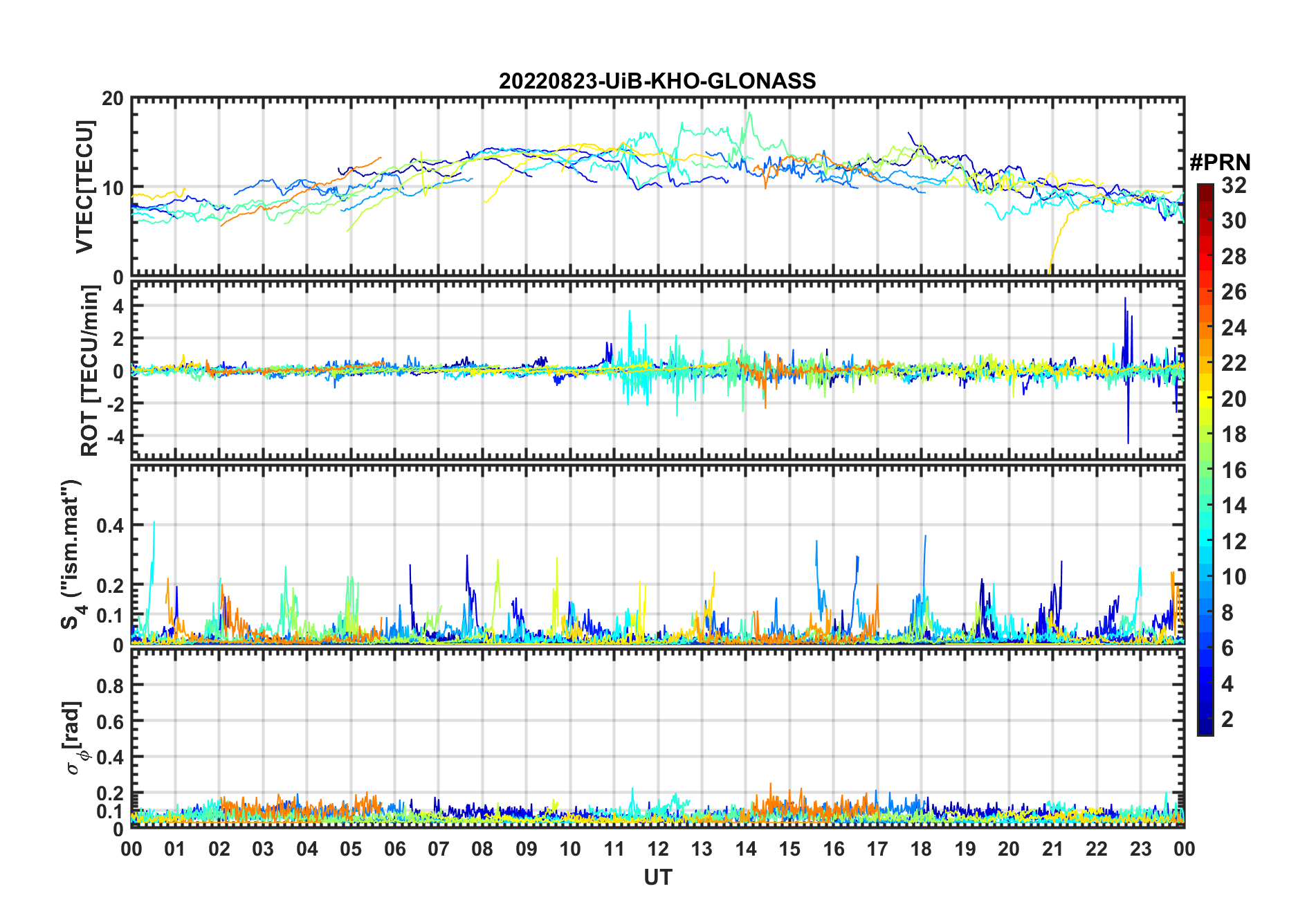The image size is (1316, 920).
Task: Select colorbar tick label "28"
Action: pos(1234,257)
